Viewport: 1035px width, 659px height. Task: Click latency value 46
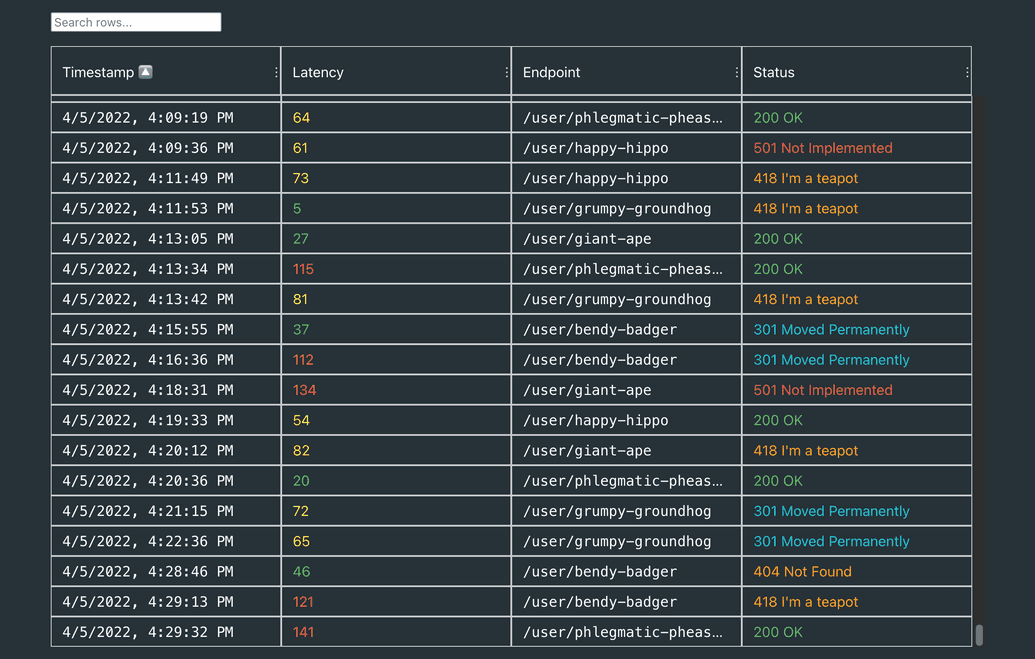point(301,572)
